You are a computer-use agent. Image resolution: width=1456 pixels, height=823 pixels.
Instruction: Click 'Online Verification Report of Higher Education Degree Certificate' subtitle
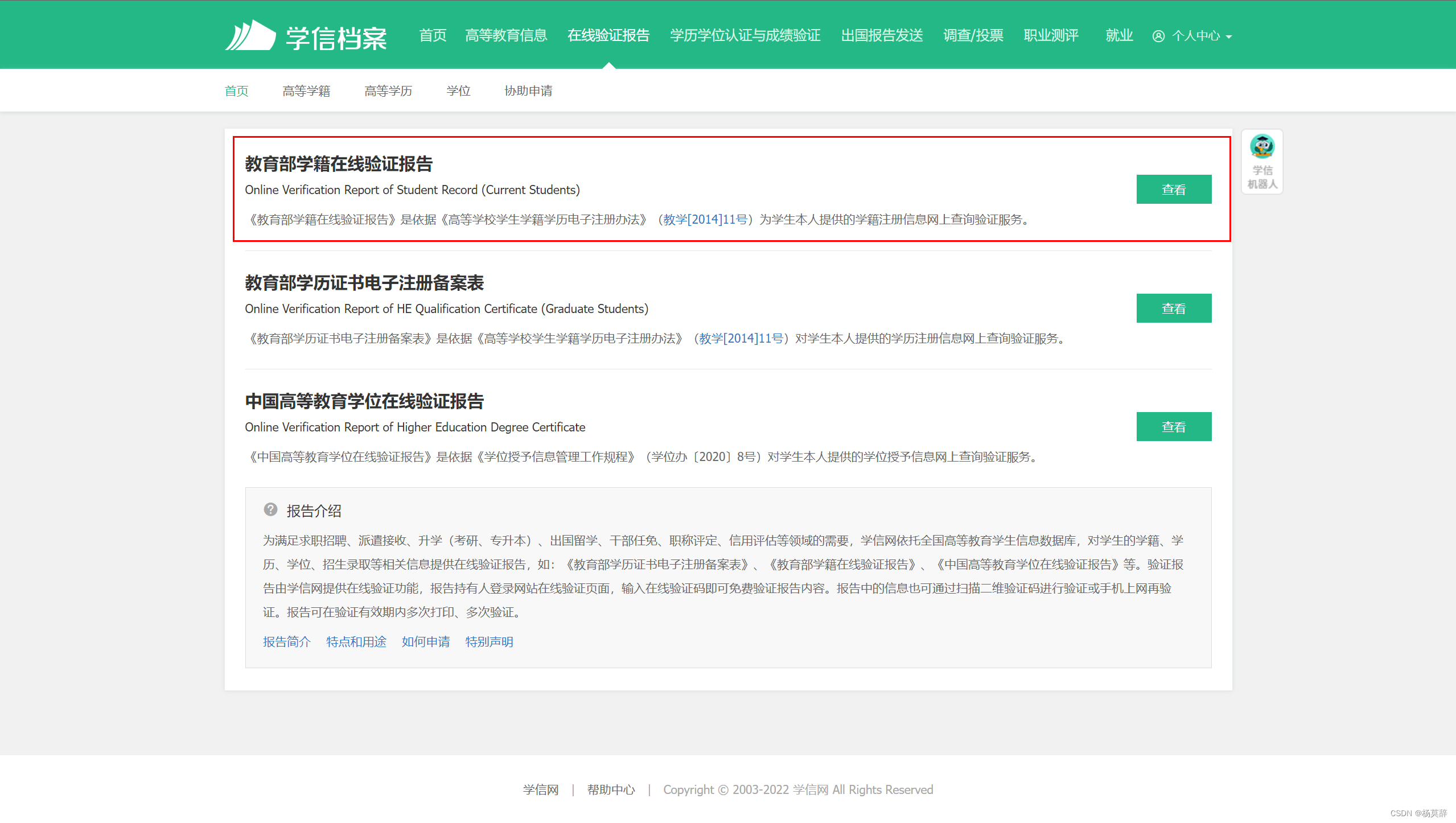point(415,427)
